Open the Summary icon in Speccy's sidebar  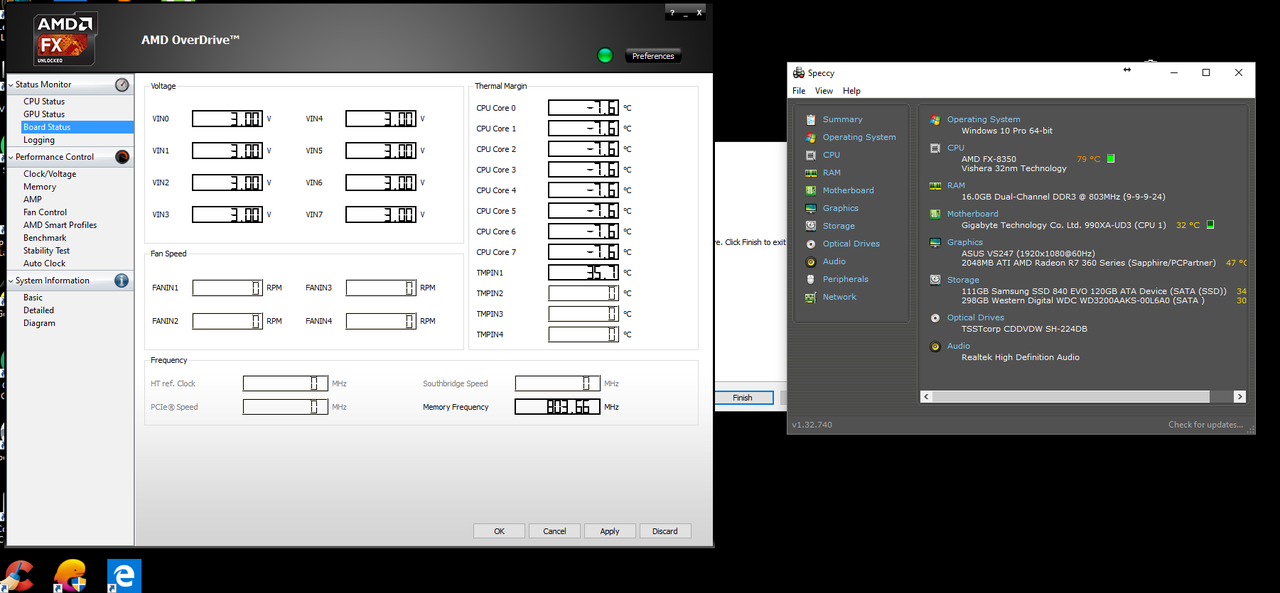click(x=811, y=120)
